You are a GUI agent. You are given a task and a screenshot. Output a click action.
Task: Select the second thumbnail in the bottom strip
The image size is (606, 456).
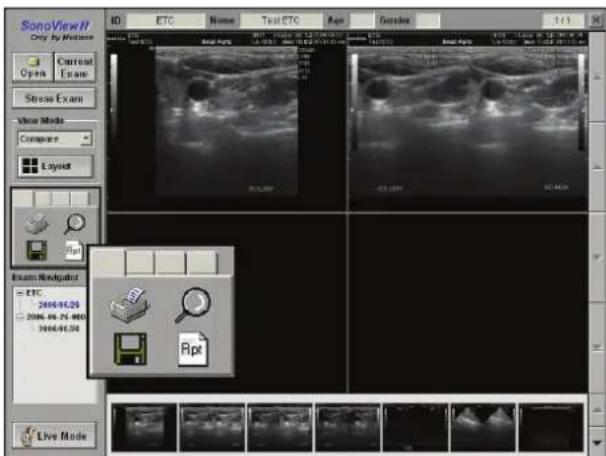coord(212,427)
